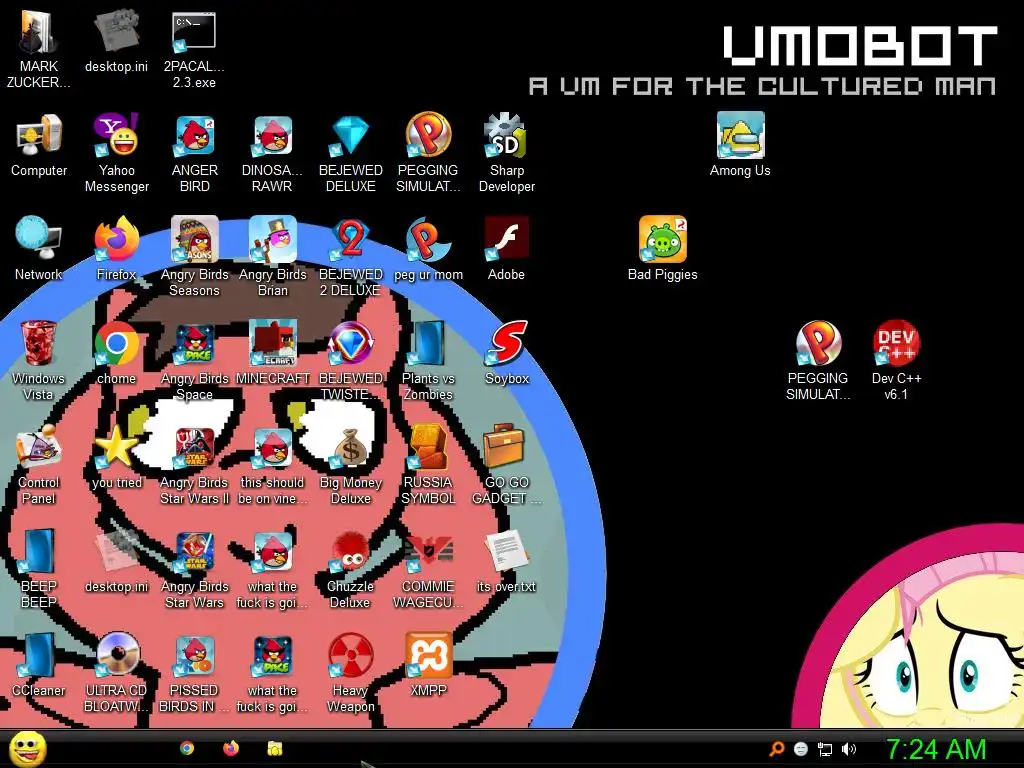Launch Yahoo Messenger from the desktop
This screenshot has width=1024, height=768.
[116, 136]
